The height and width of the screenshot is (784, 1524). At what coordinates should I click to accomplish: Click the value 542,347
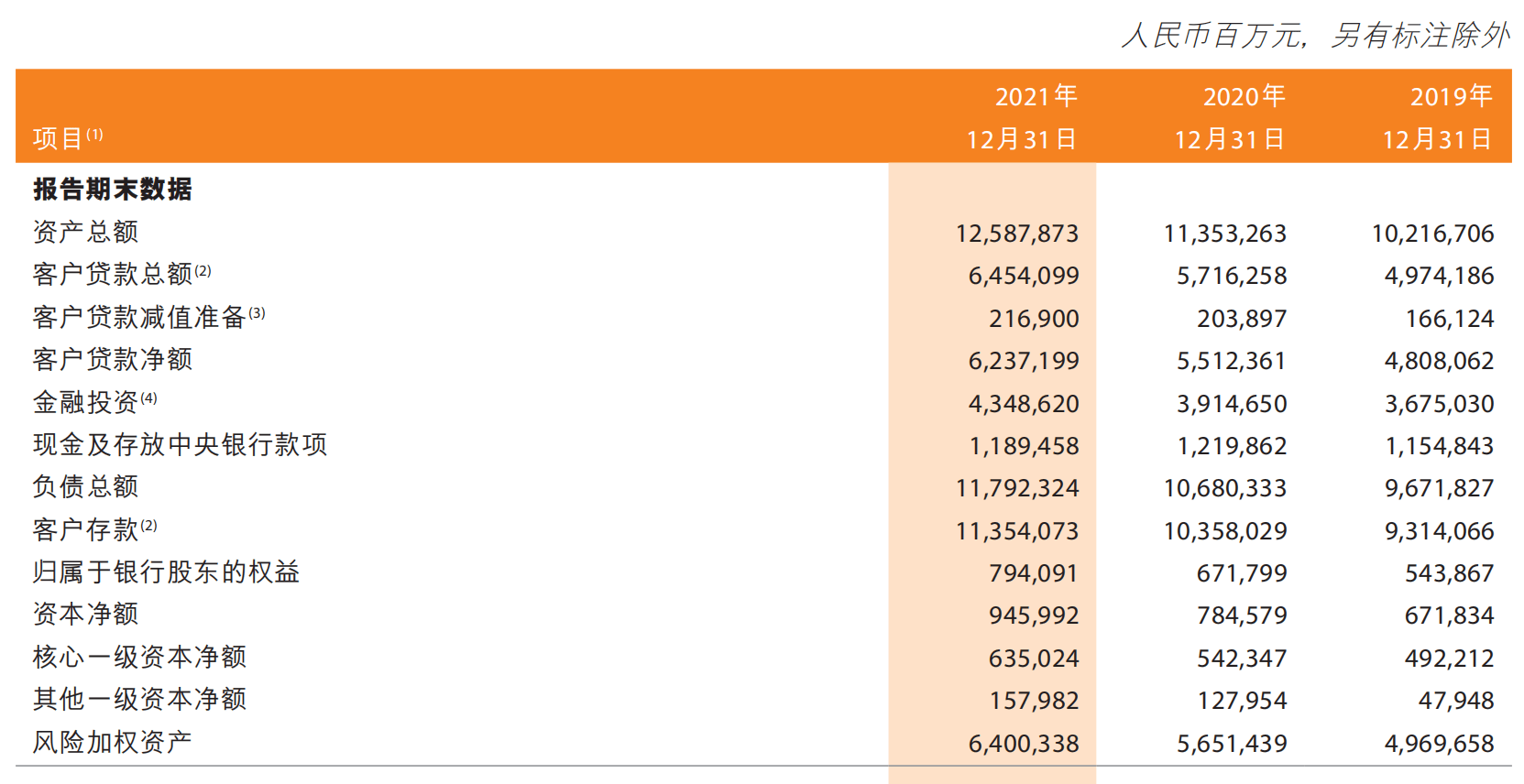click(1242, 659)
